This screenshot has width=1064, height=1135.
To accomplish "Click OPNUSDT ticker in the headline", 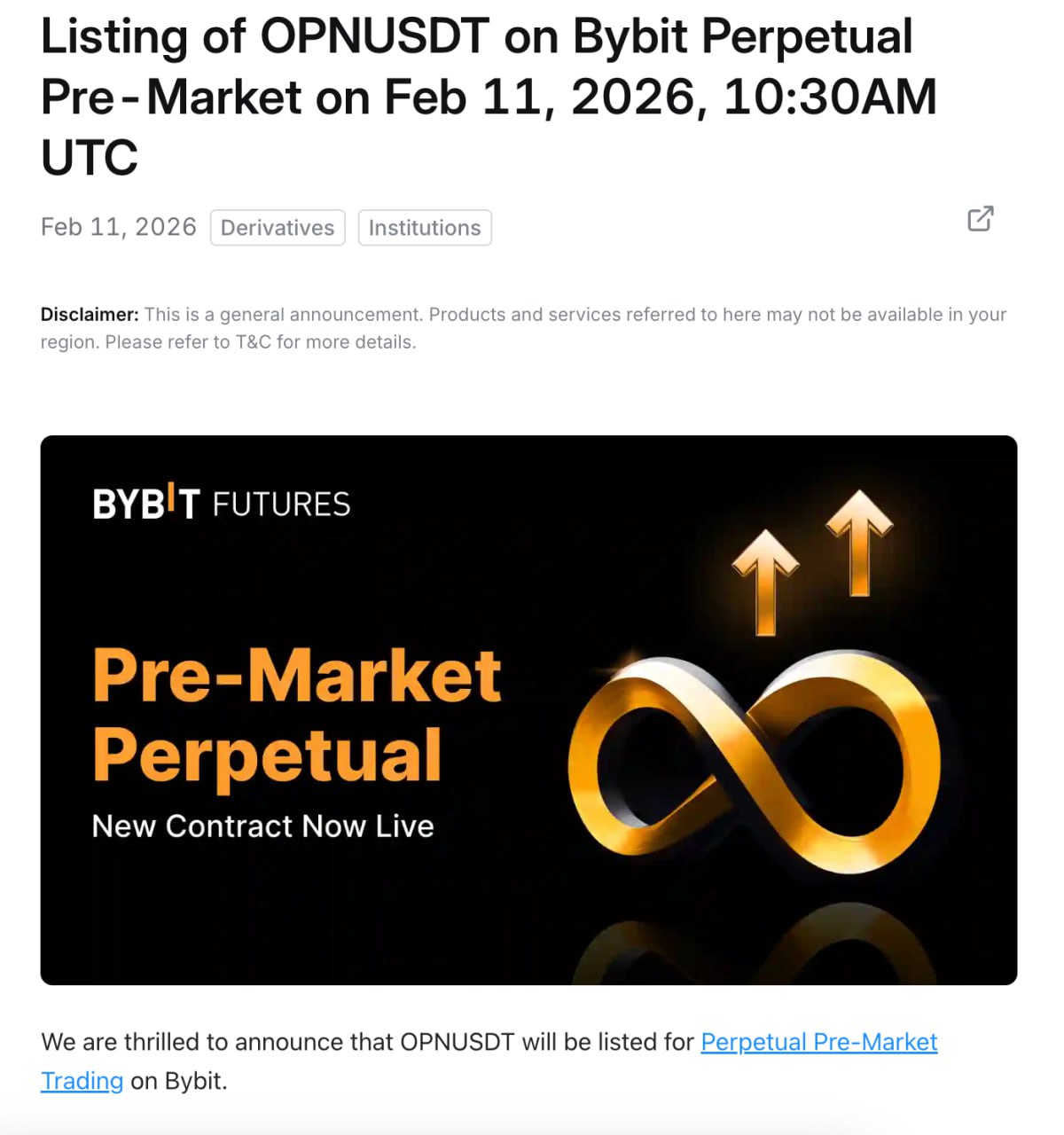I will 374,37.
